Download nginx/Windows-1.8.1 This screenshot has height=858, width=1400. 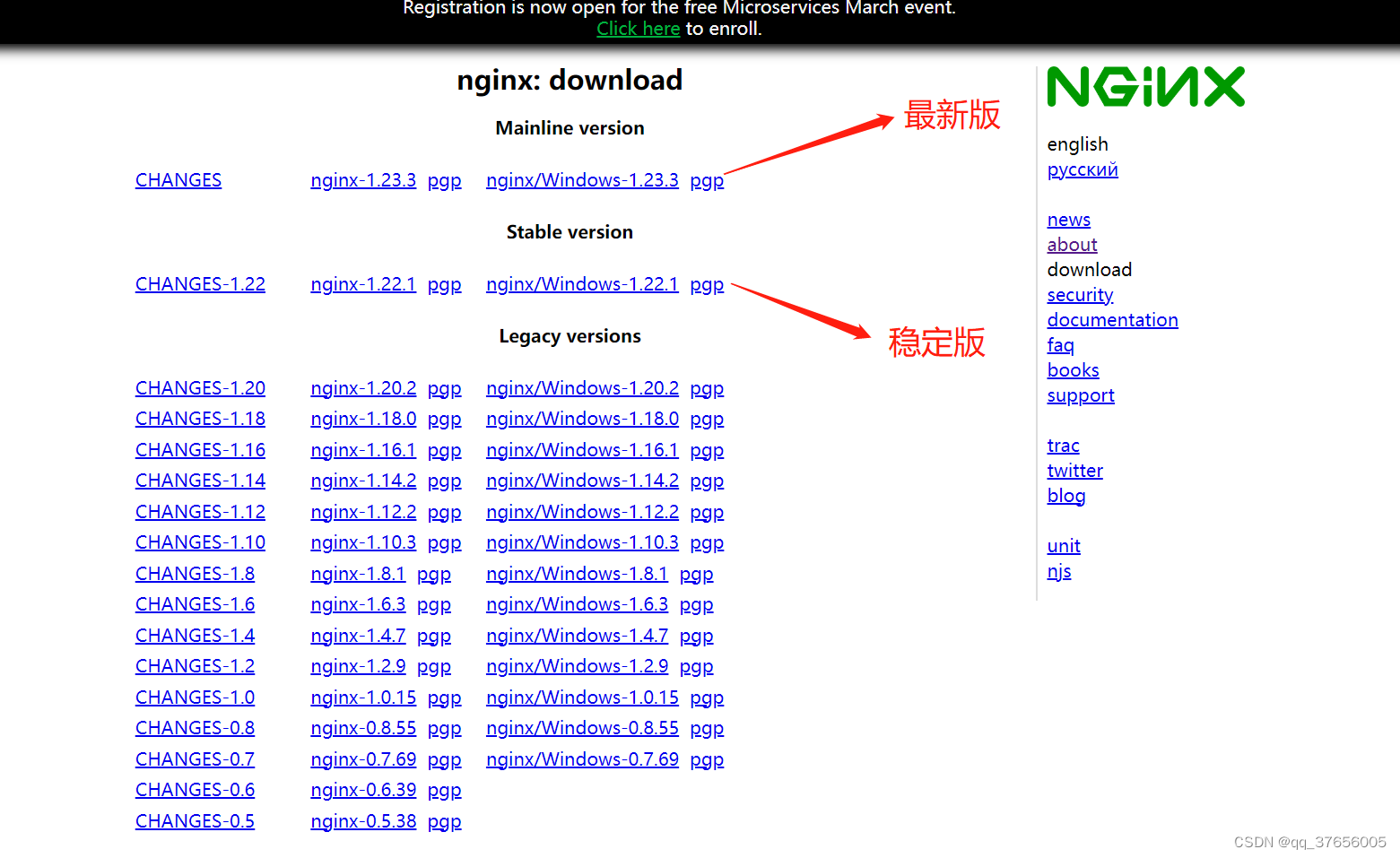click(577, 574)
